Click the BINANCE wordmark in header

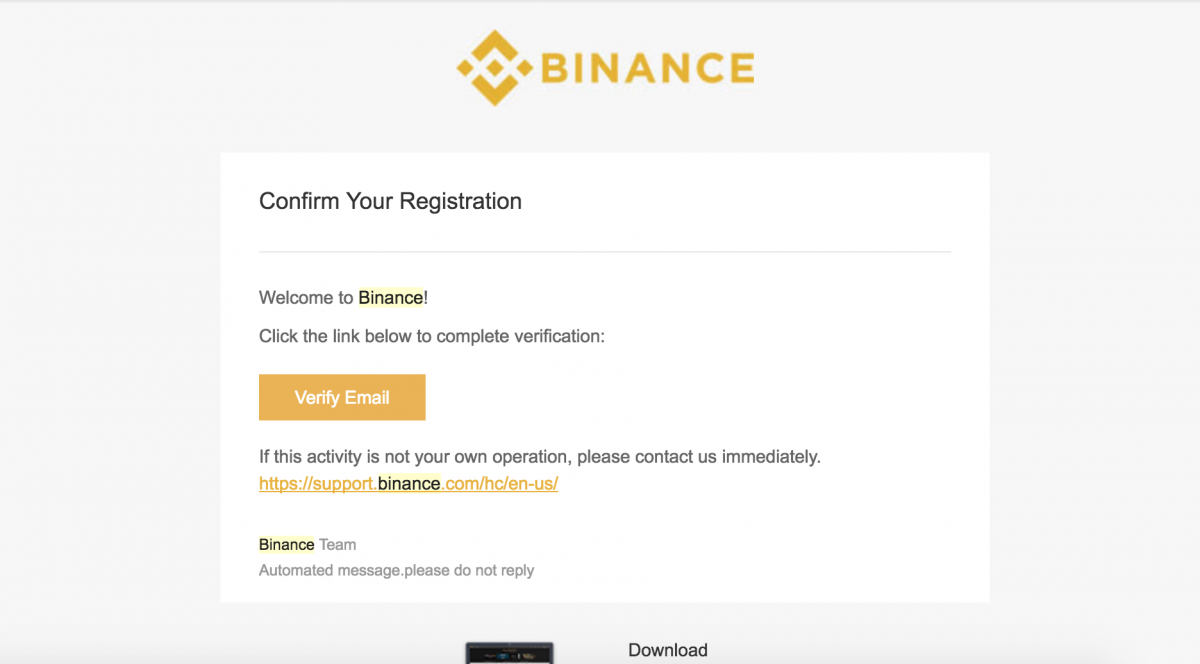pyautogui.click(x=648, y=68)
